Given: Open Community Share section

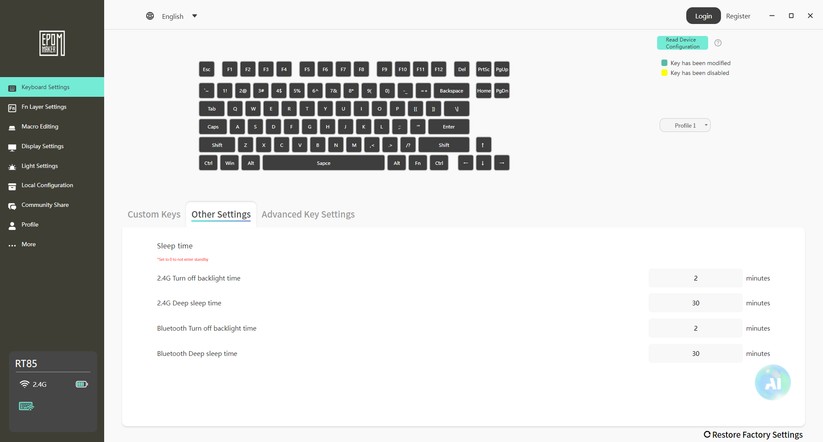Looking at the screenshot, I should pyautogui.click(x=45, y=205).
